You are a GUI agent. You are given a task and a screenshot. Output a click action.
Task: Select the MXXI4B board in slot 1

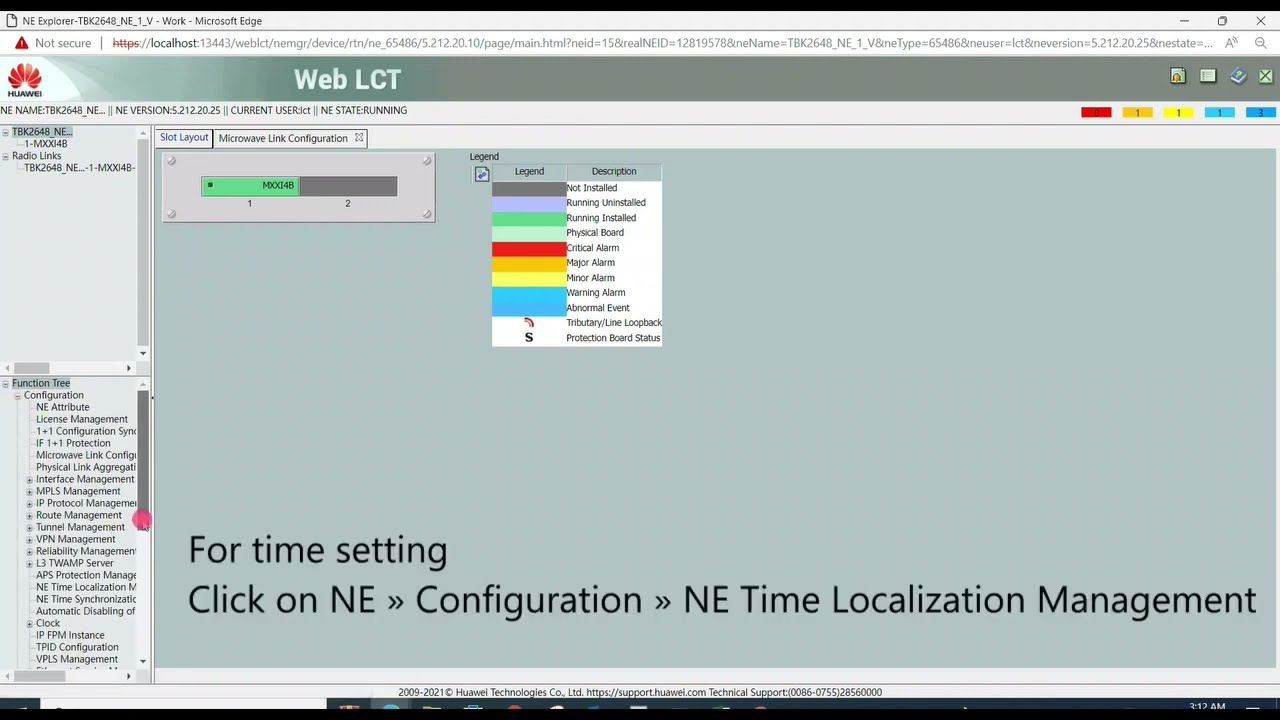pos(250,186)
